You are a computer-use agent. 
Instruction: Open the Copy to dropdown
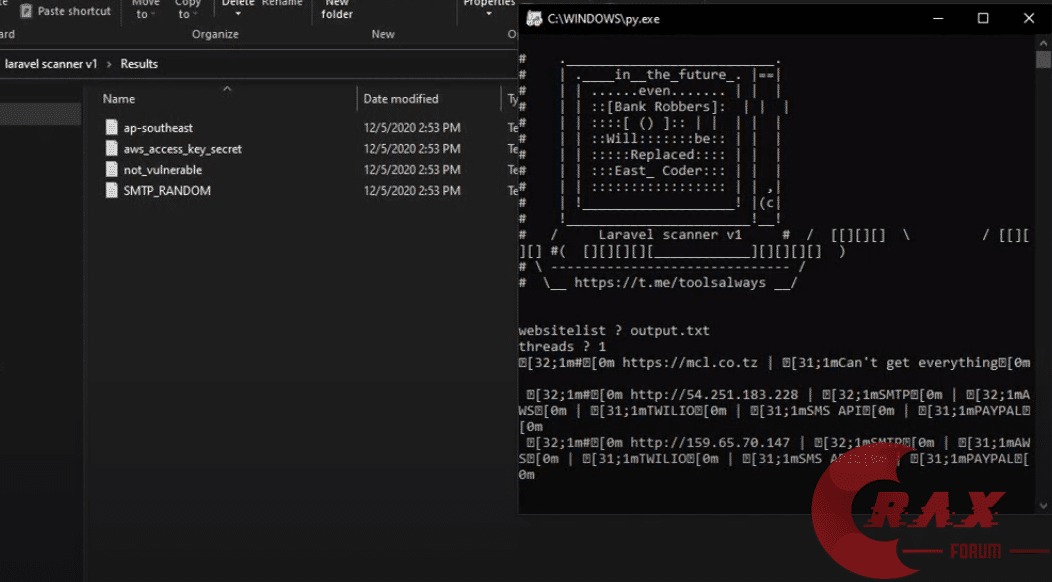pos(187,9)
